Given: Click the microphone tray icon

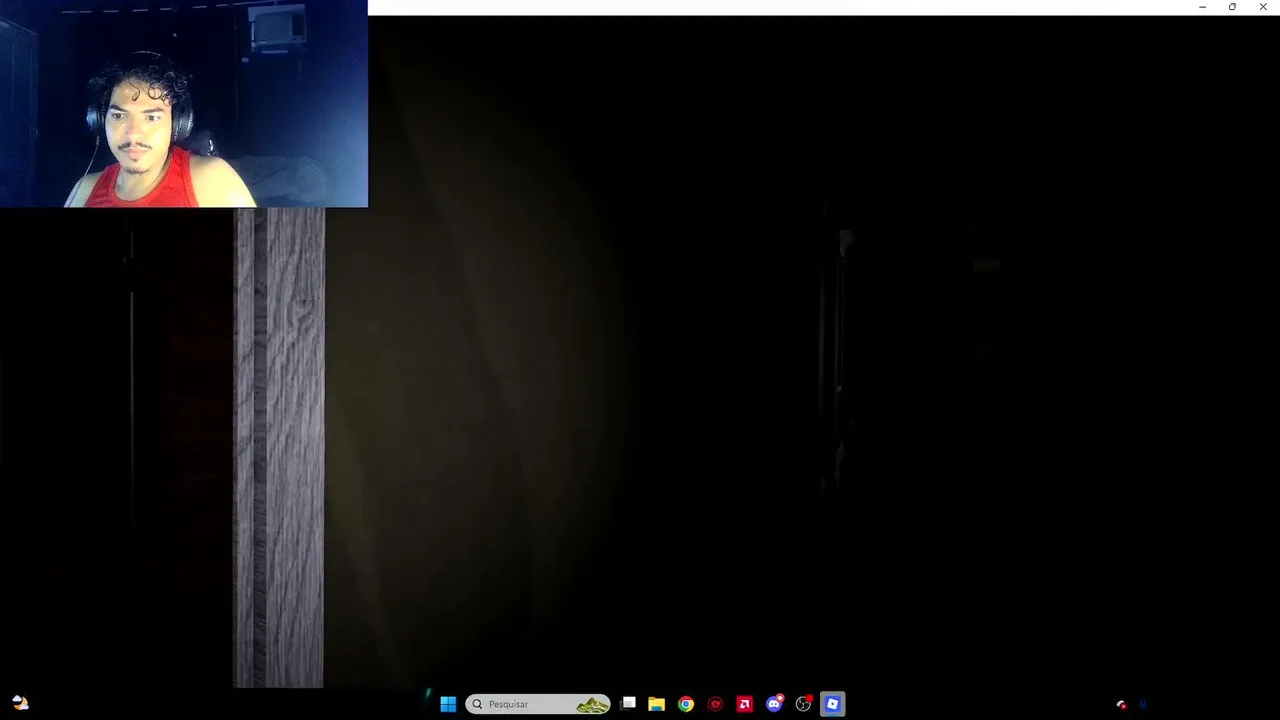Looking at the screenshot, I should coord(1143,704).
